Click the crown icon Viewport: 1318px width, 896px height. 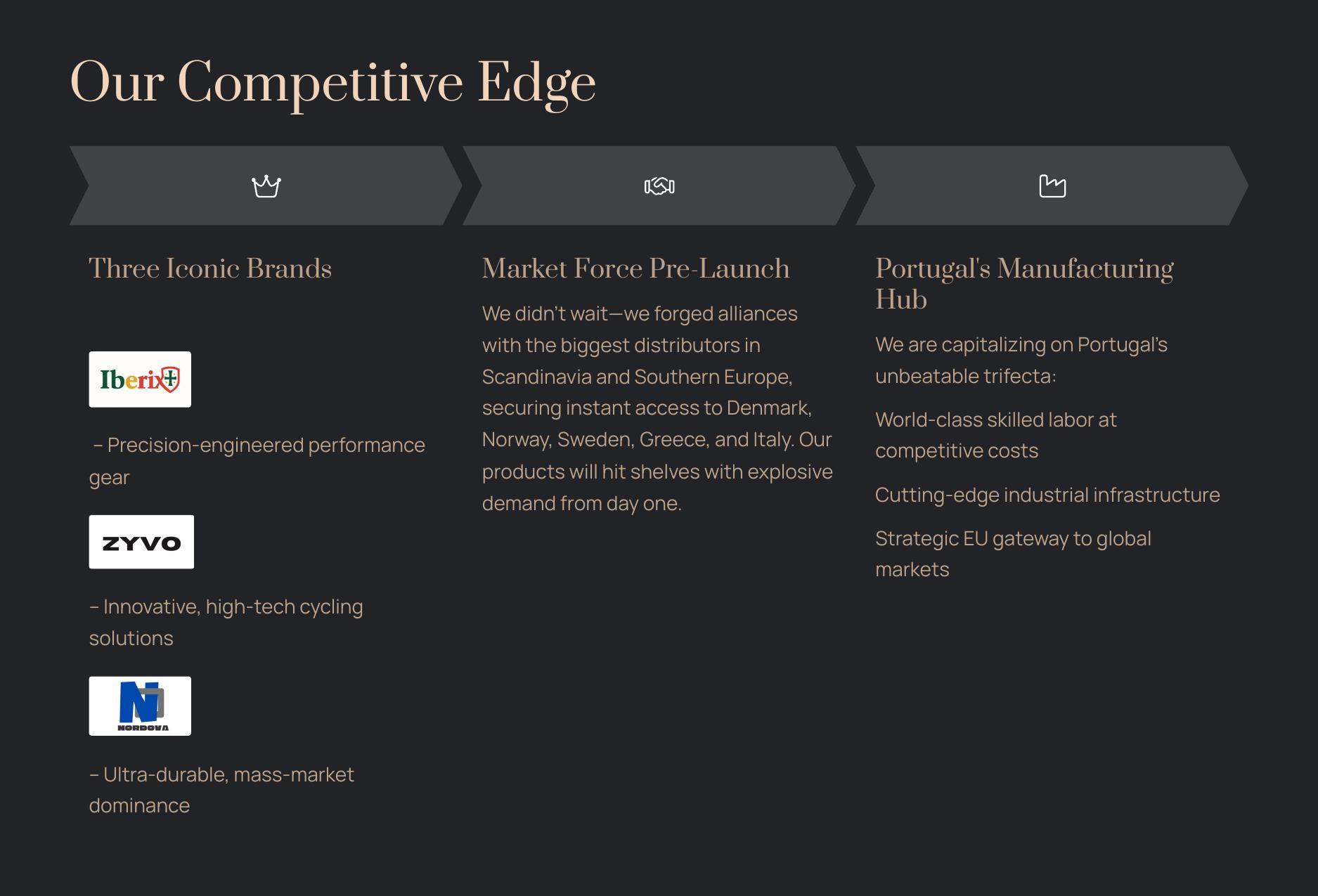266,186
